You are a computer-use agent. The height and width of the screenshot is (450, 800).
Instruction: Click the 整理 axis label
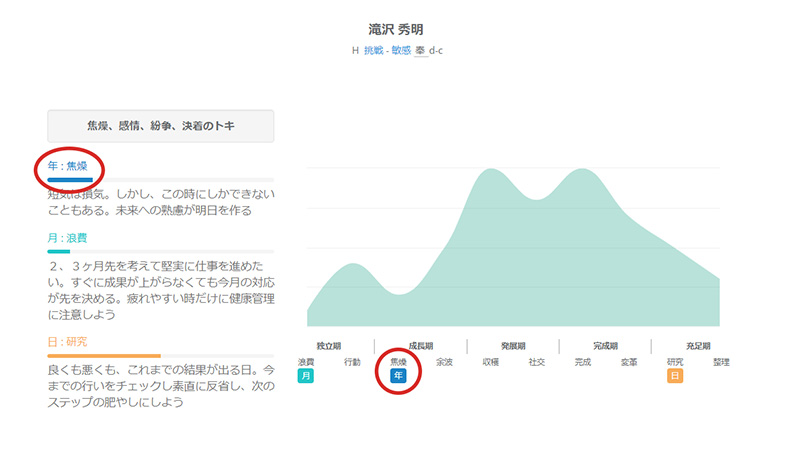pyautogui.click(x=721, y=362)
